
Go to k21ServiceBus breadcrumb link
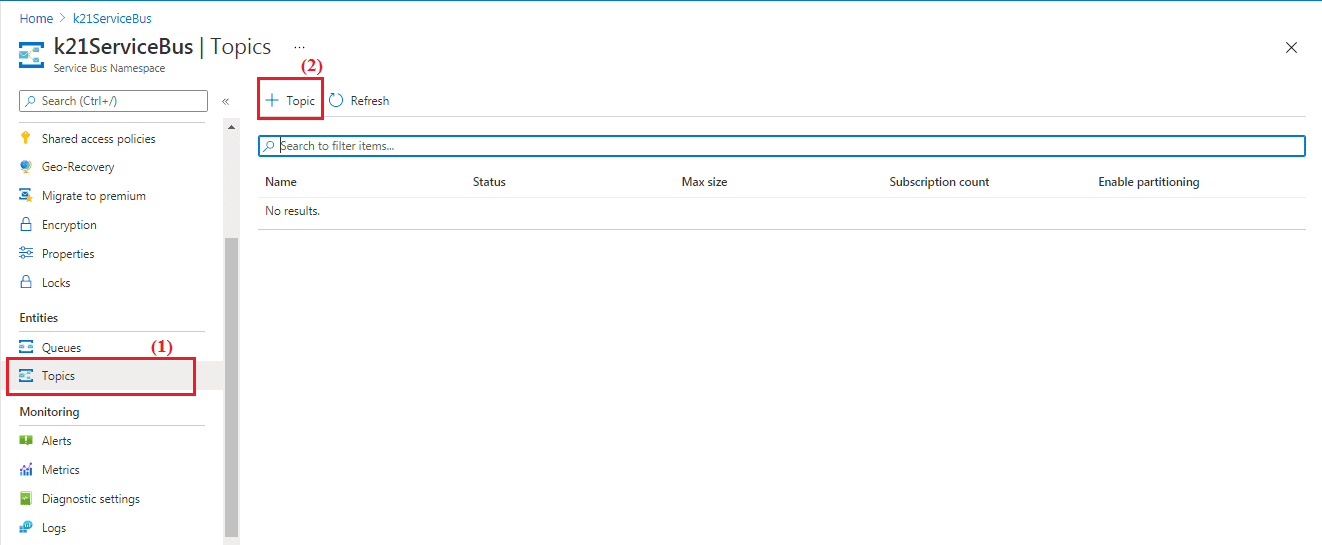click(x=112, y=18)
